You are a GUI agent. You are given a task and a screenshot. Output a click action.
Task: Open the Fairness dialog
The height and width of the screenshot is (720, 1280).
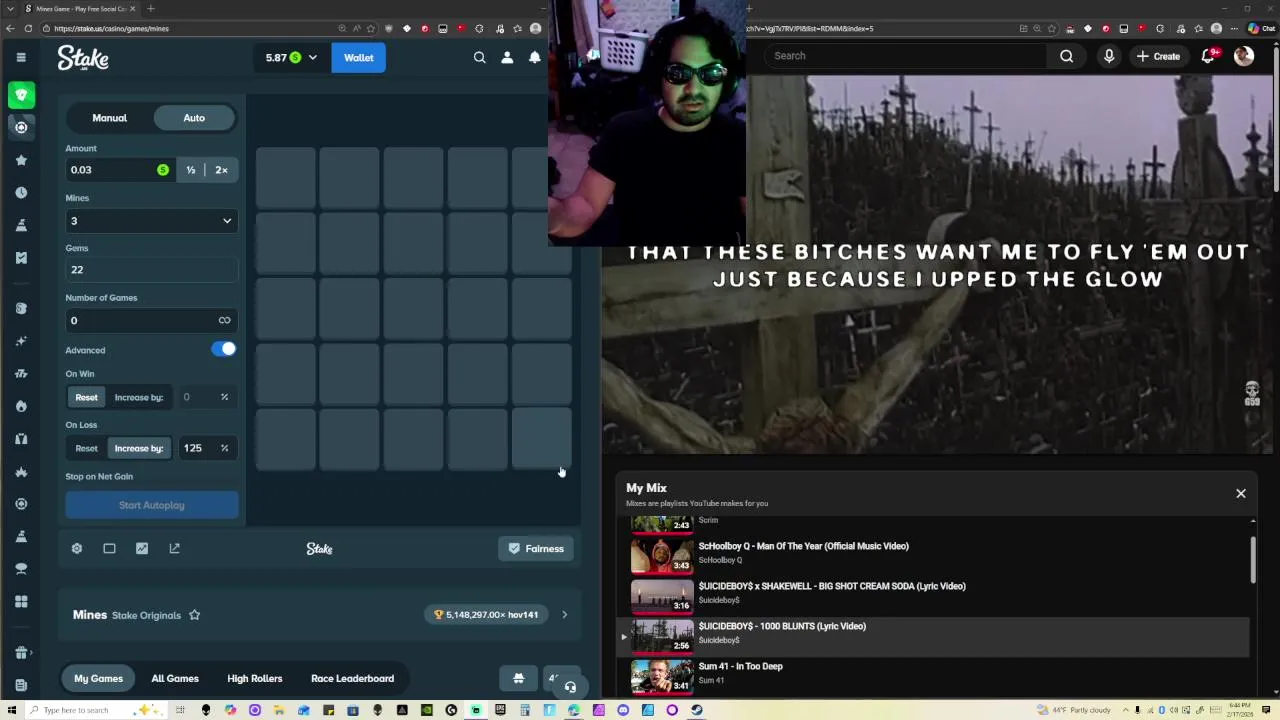(536, 548)
